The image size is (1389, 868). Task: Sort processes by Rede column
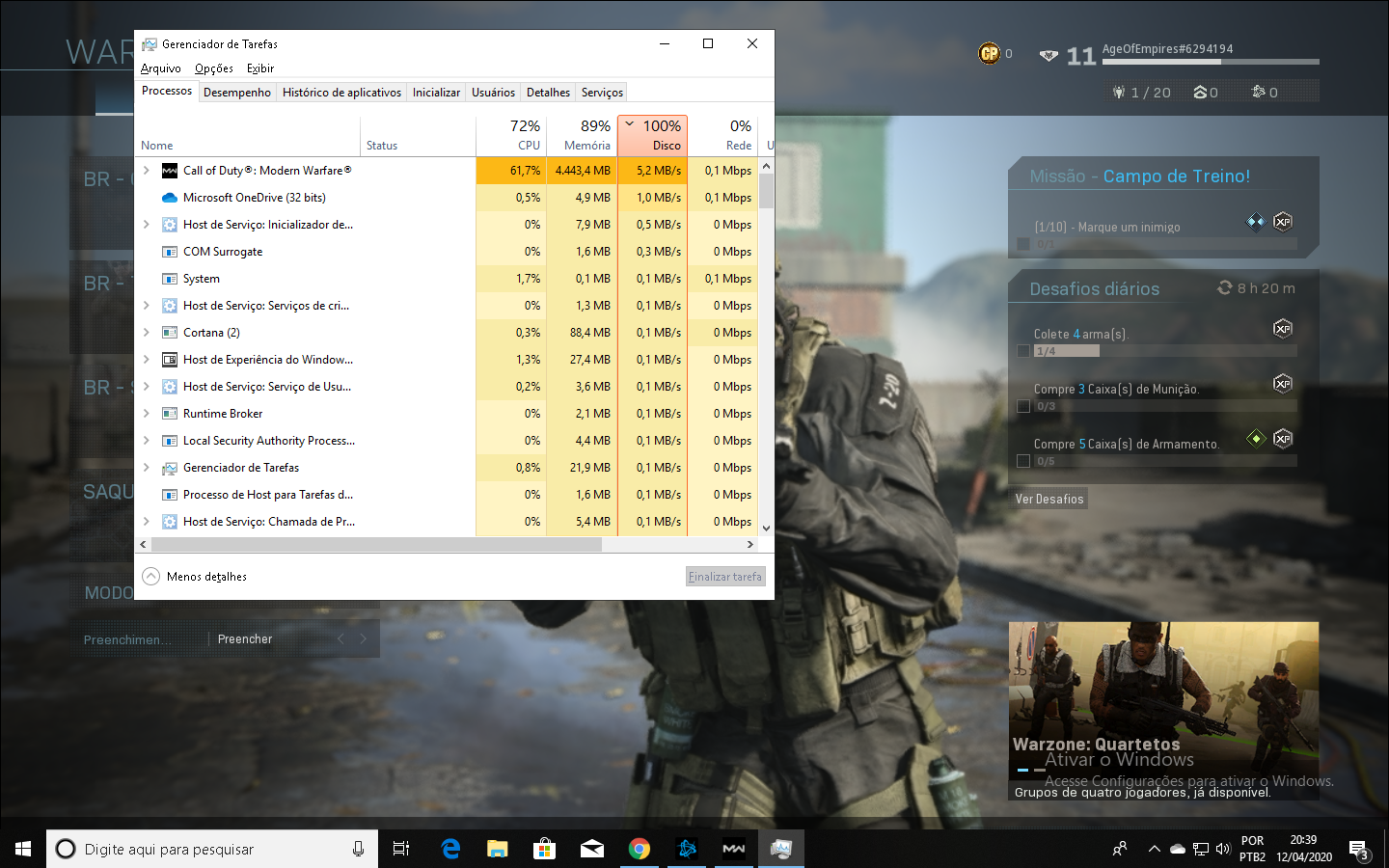(722, 136)
